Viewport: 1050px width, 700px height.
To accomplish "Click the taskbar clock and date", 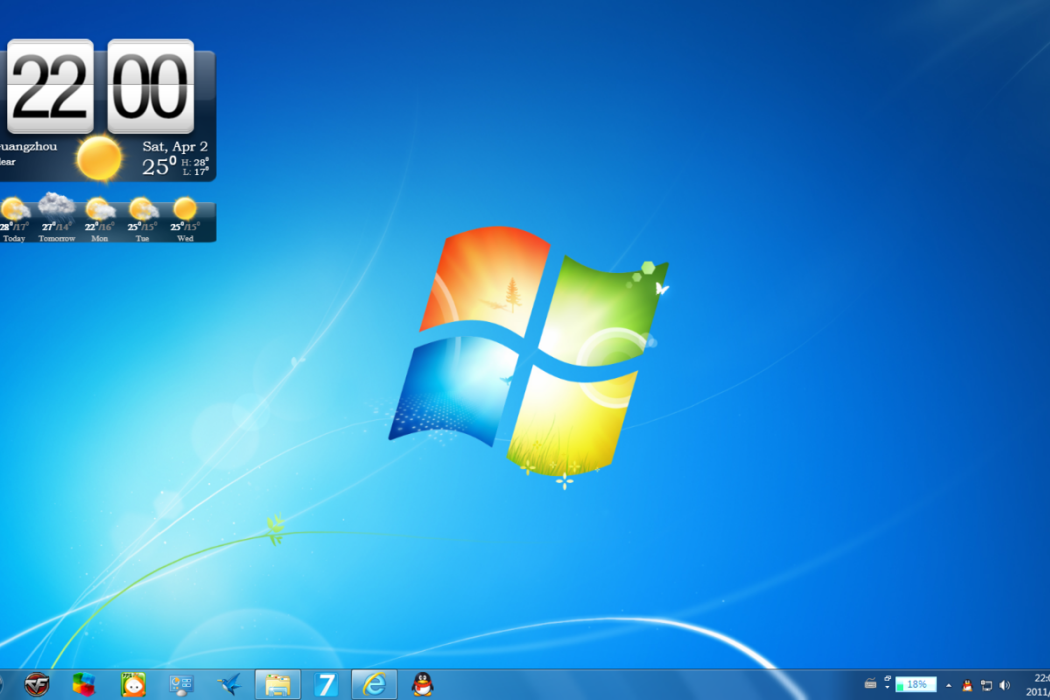I will (x=1037, y=685).
